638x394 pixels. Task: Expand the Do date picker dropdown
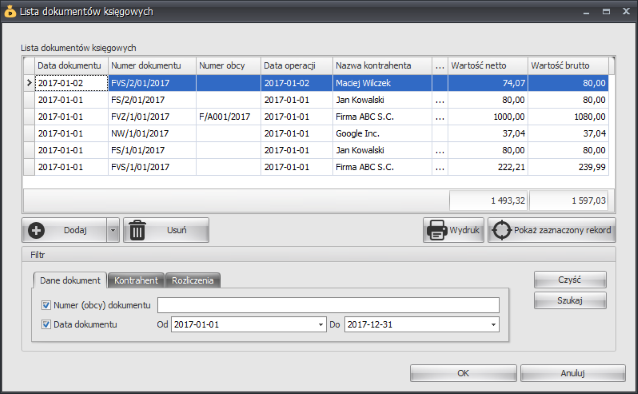point(494,324)
